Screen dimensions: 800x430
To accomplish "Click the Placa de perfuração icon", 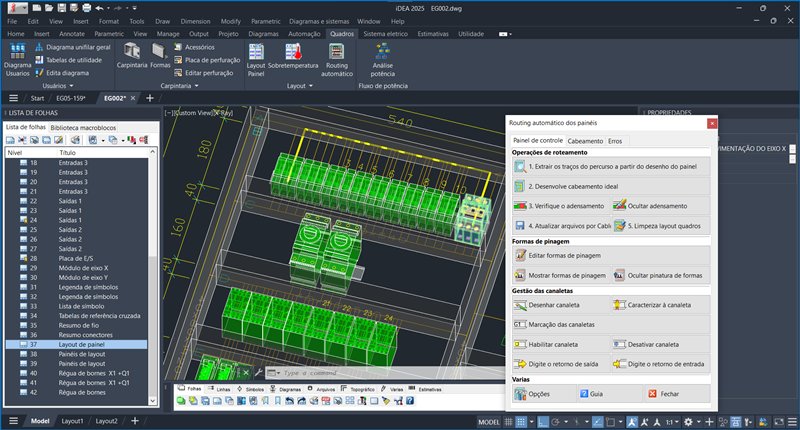I will tap(177, 60).
